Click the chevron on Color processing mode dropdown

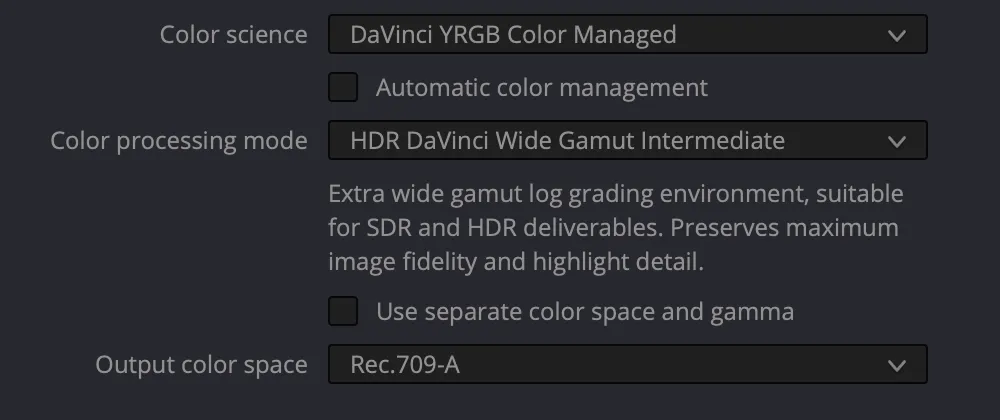(x=895, y=141)
